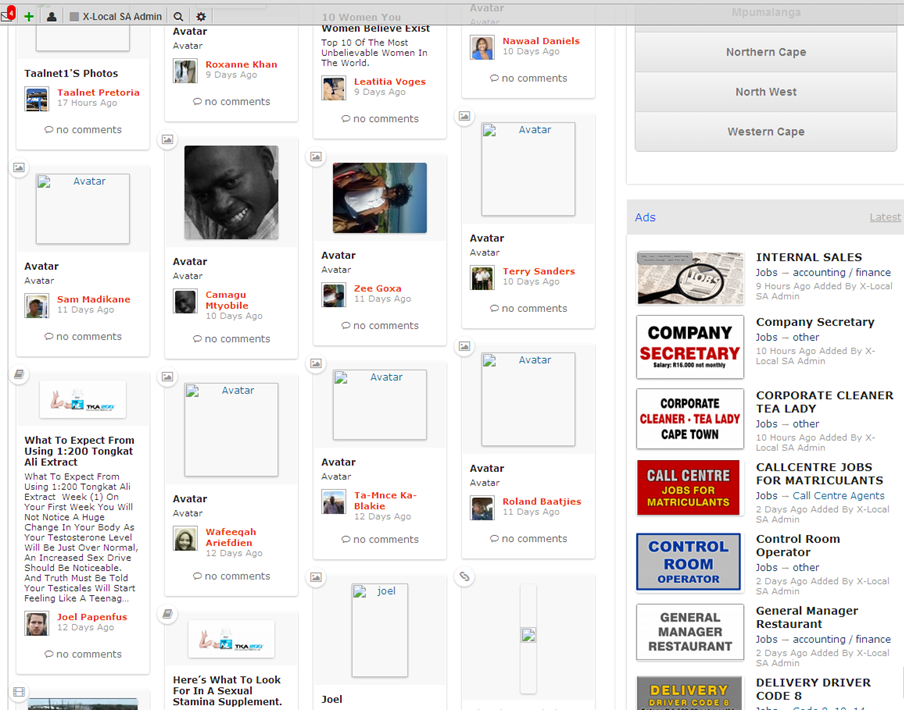Screen dimensions: 904x710
Task: Click photo type icon on Ta-Mnce Ka-Blakie card
Action: [x=316, y=364]
